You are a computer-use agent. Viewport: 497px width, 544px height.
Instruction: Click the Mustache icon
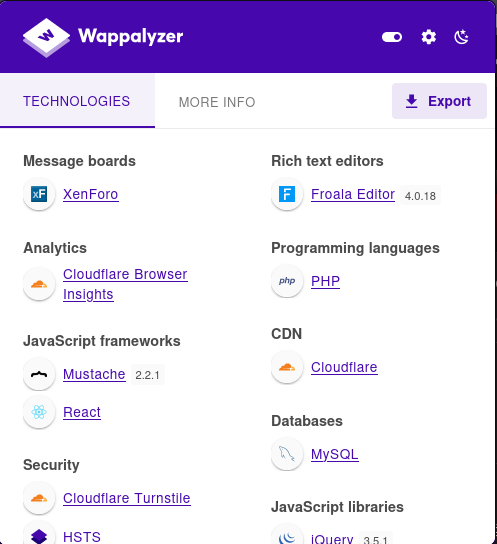tap(39, 374)
